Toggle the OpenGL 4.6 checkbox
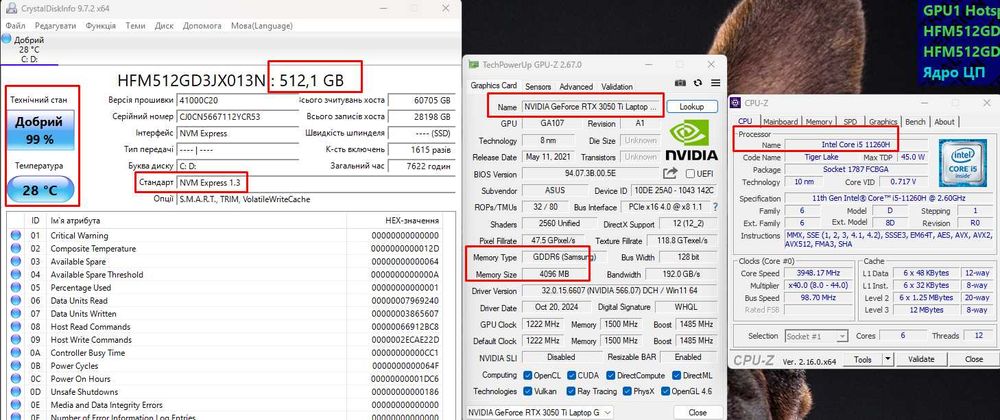 (666, 391)
